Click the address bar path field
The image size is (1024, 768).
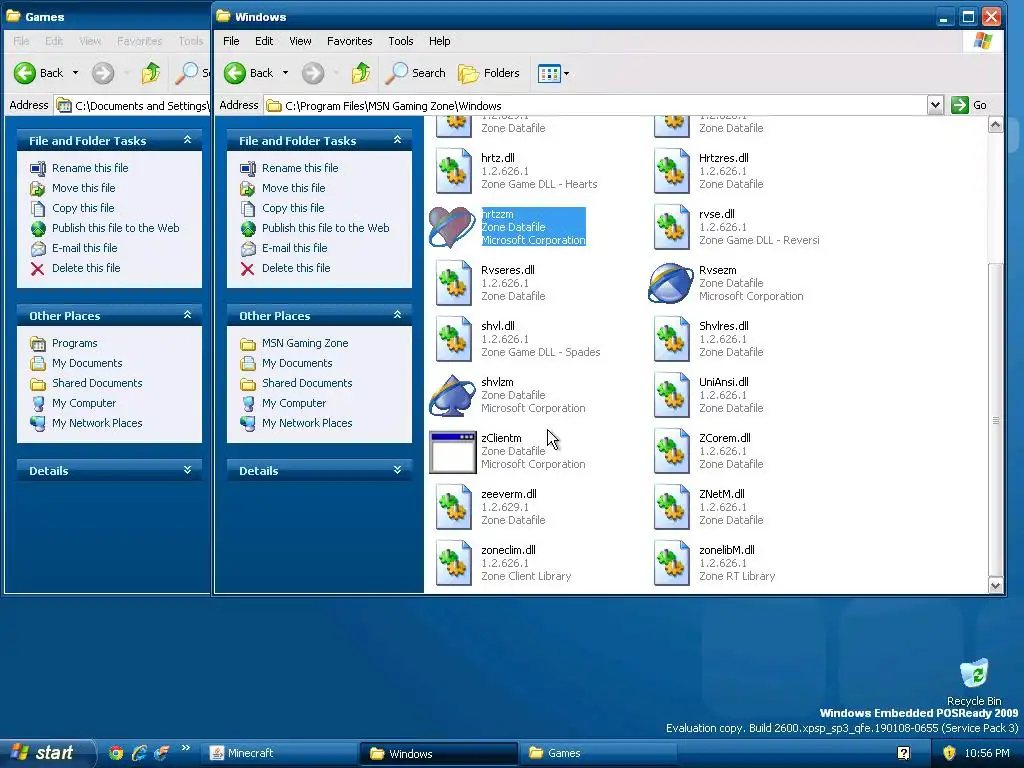click(x=596, y=106)
